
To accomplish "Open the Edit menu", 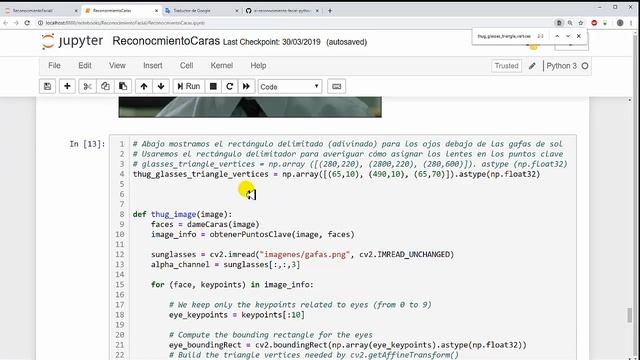I will [x=85, y=65].
